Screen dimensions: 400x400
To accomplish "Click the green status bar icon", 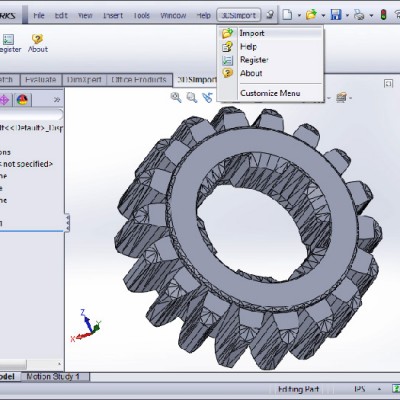I will 396,389.
